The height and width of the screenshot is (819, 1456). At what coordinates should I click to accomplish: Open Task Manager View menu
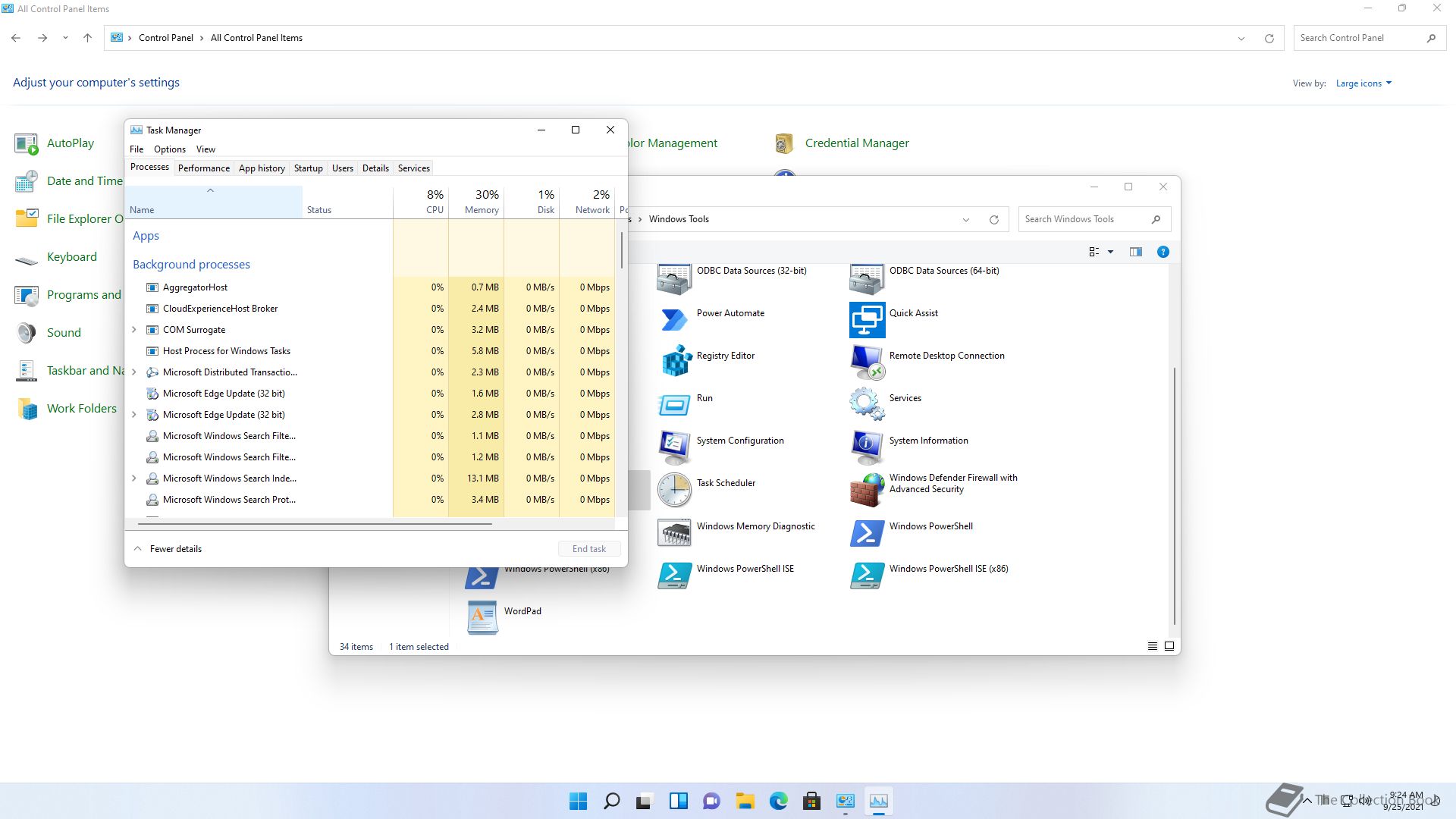click(206, 149)
